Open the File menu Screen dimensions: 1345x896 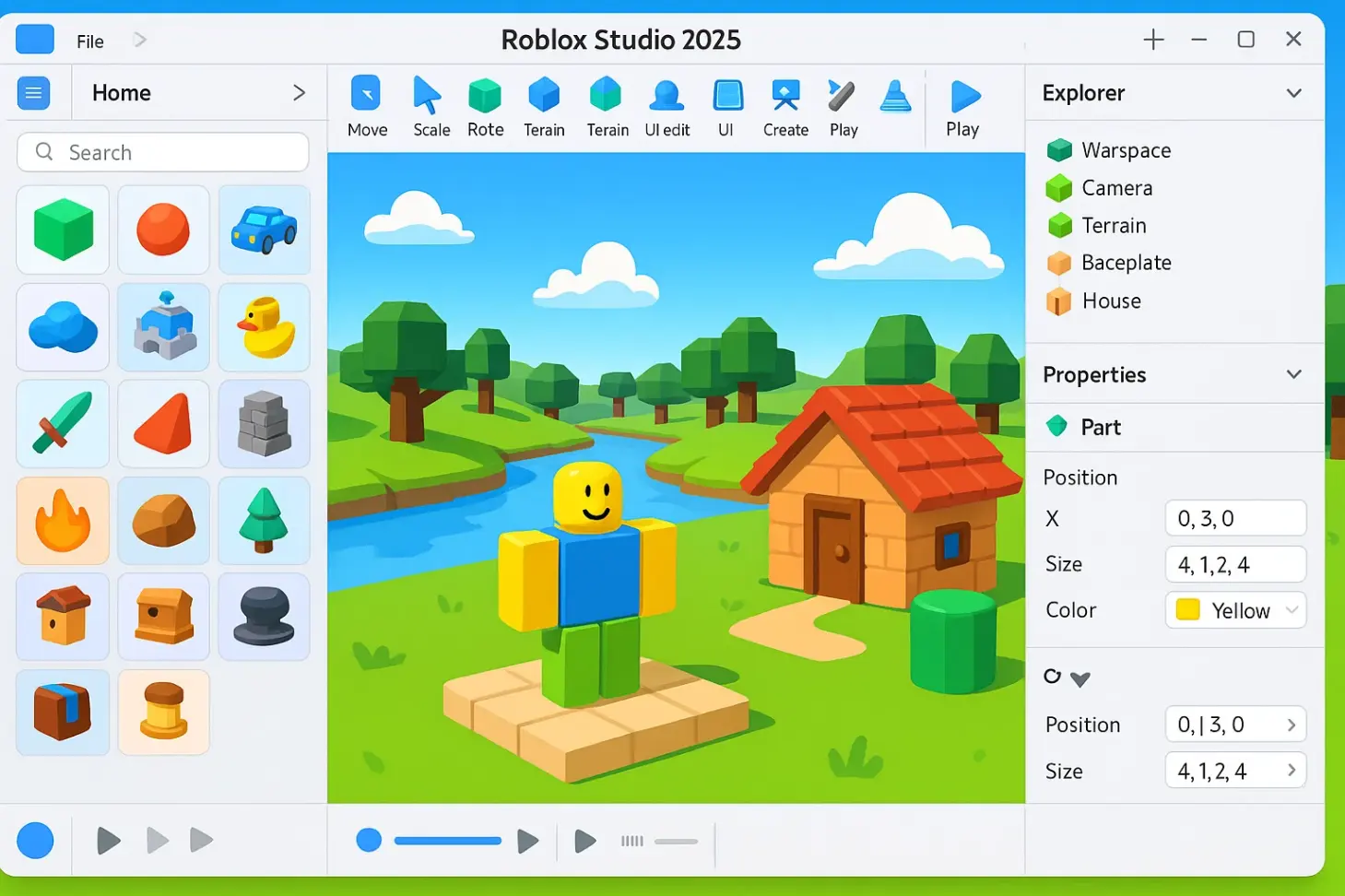(x=89, y=41)
